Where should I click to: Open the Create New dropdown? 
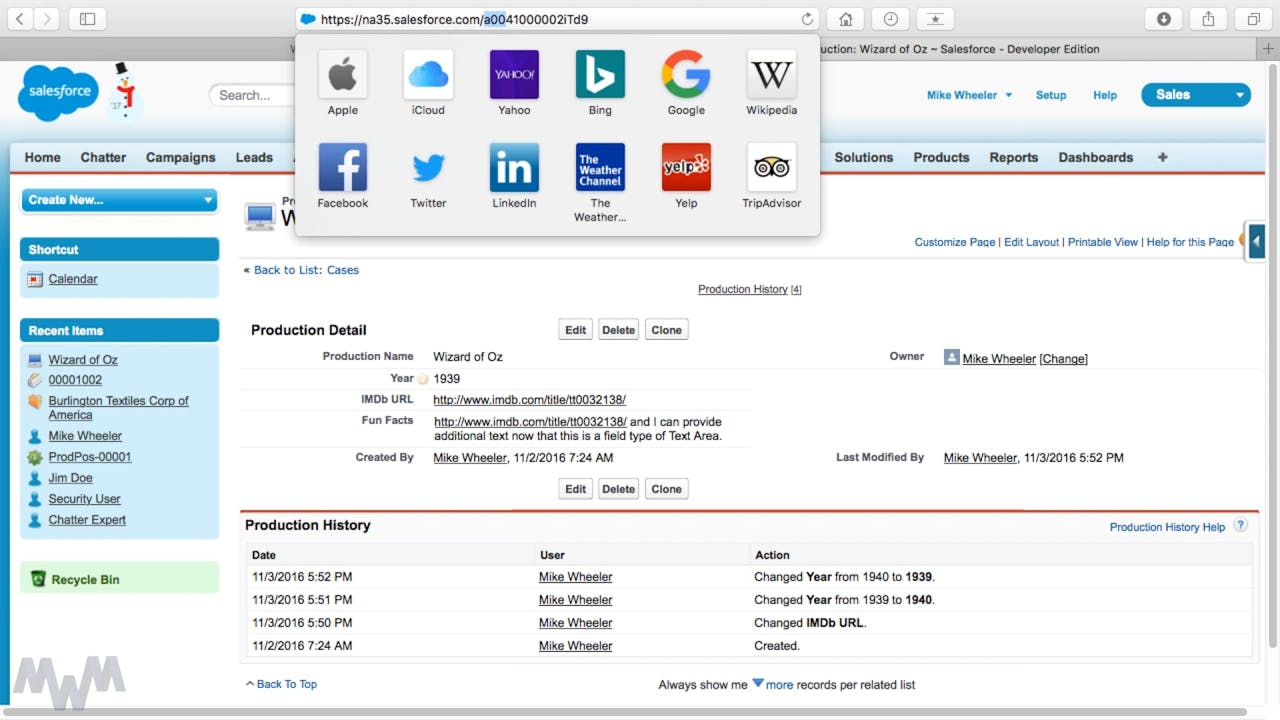coord(119,200)
